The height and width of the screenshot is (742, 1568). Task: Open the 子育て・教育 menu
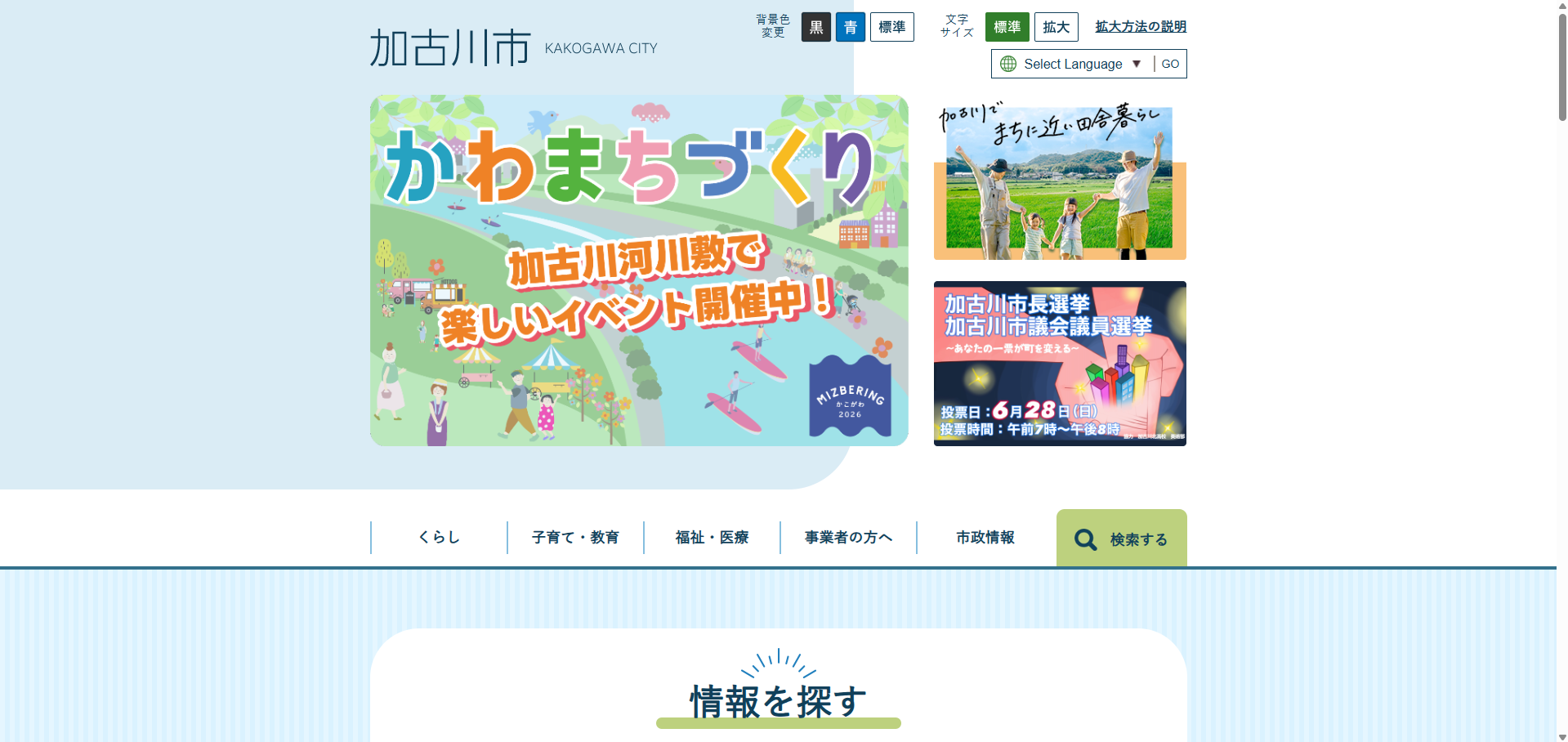(575, 538)
